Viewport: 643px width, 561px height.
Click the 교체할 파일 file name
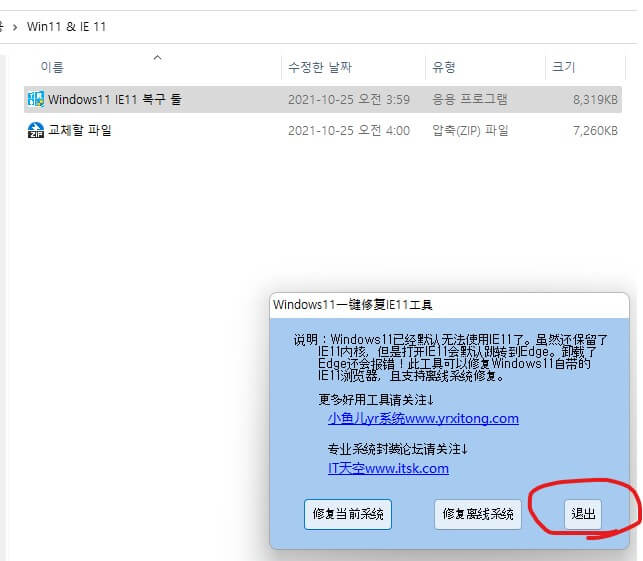point(80,130)
